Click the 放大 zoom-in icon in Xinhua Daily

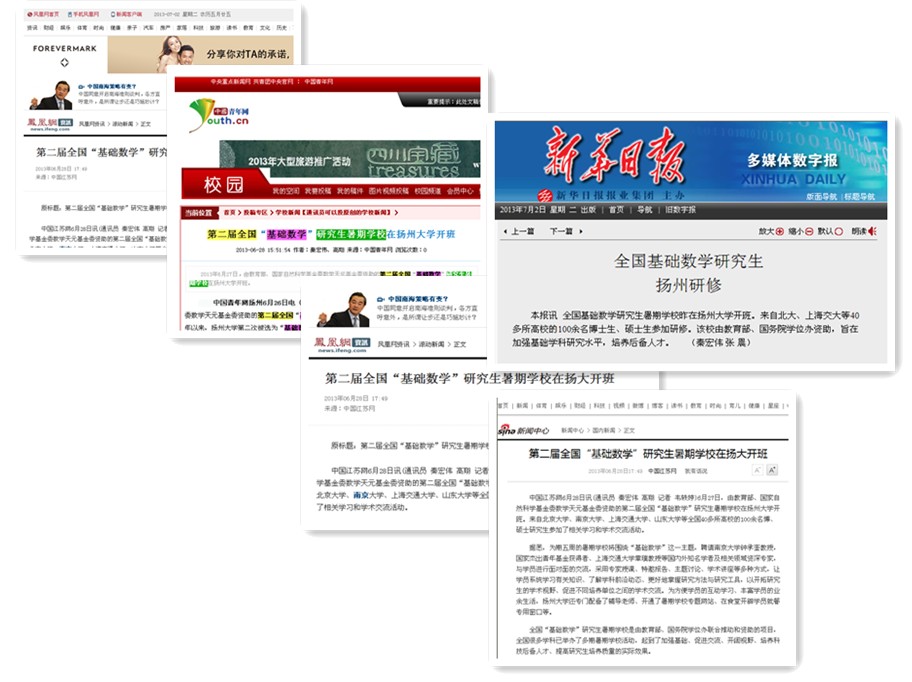click(779, 231)
